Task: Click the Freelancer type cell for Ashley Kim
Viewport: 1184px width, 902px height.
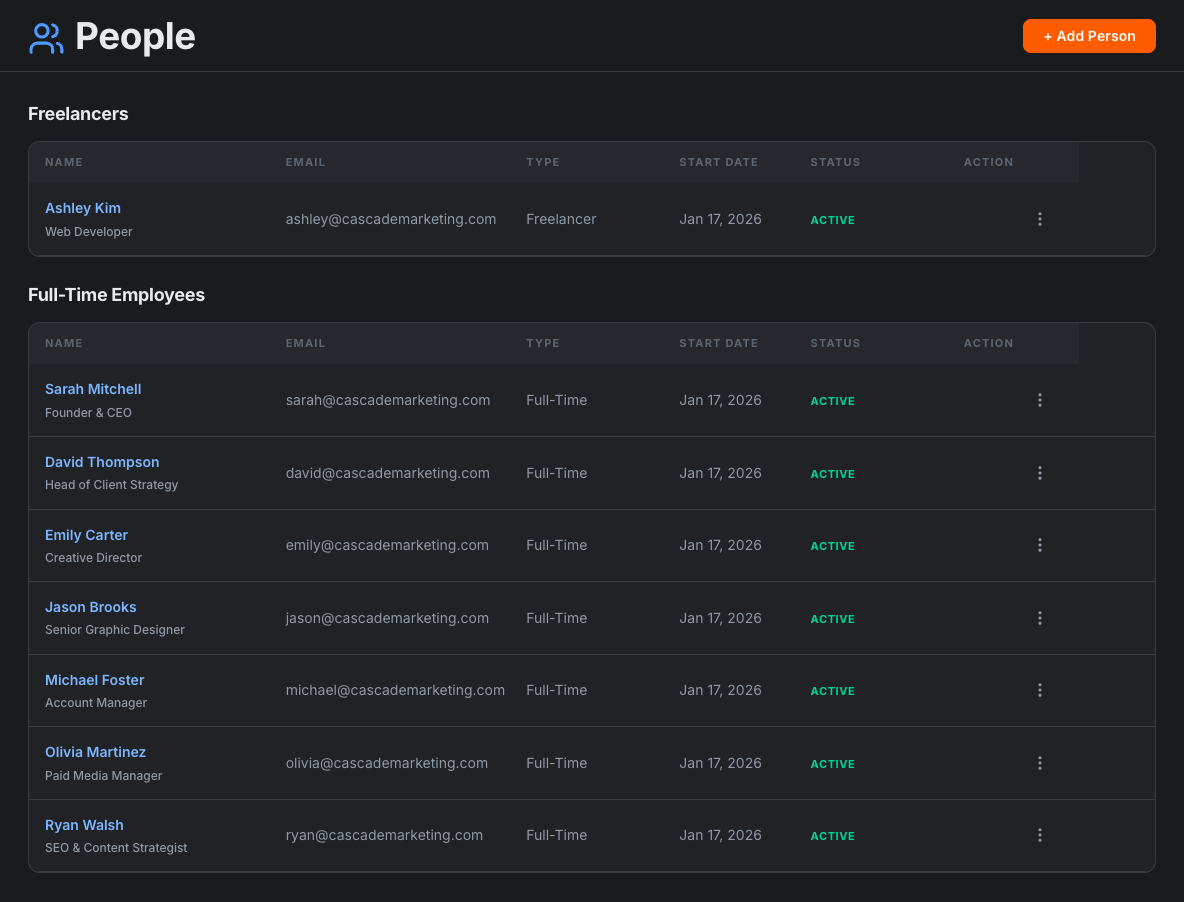Action: (x=561, y=219)
